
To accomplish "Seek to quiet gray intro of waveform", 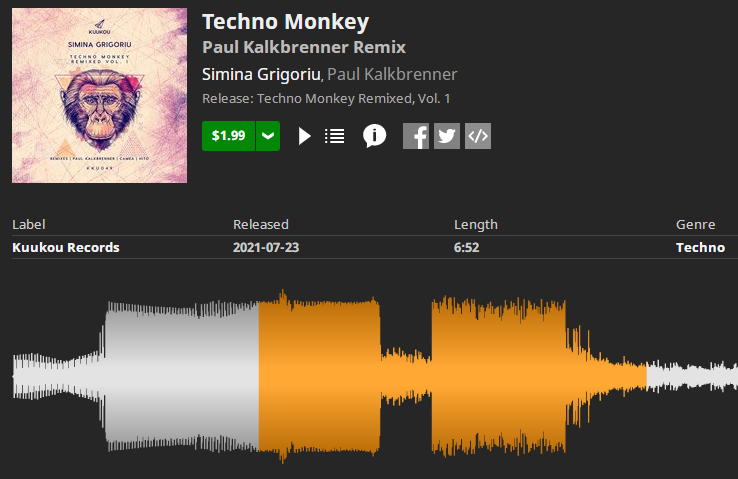I will click(x=56, y=377).
